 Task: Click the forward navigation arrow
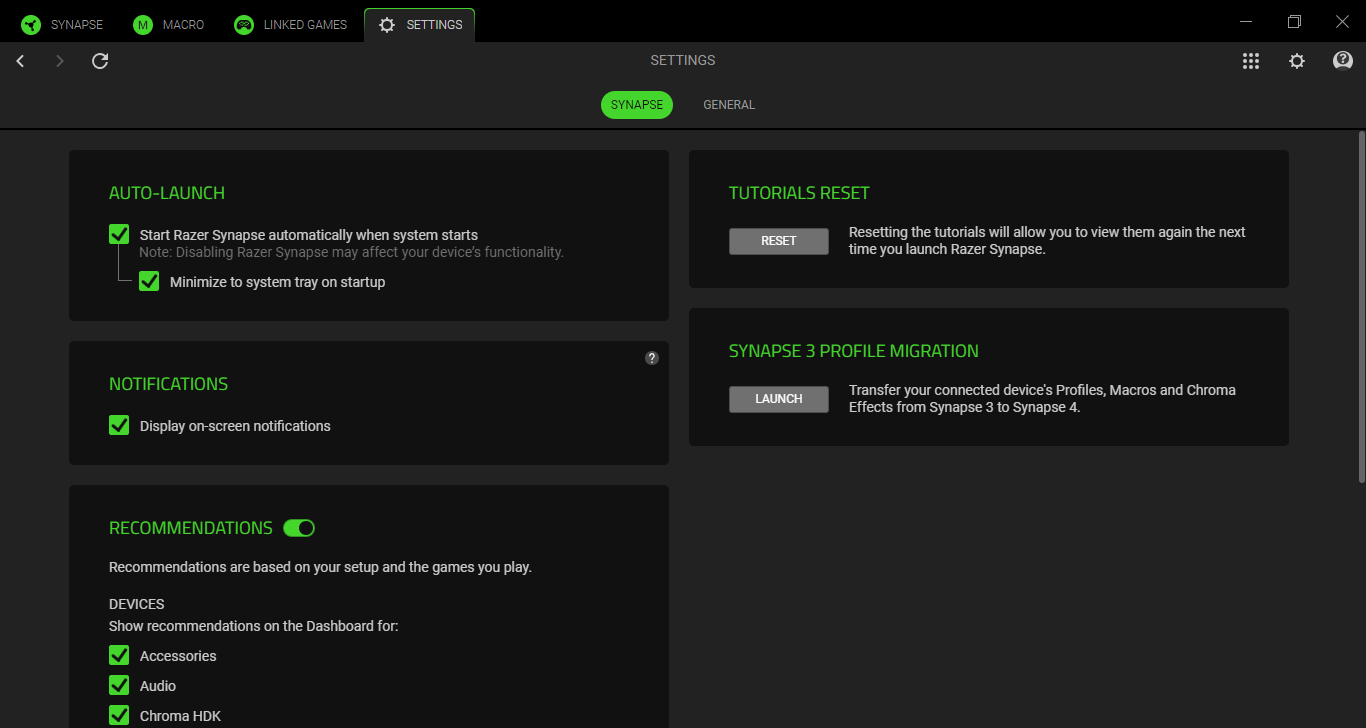[60, 61]
